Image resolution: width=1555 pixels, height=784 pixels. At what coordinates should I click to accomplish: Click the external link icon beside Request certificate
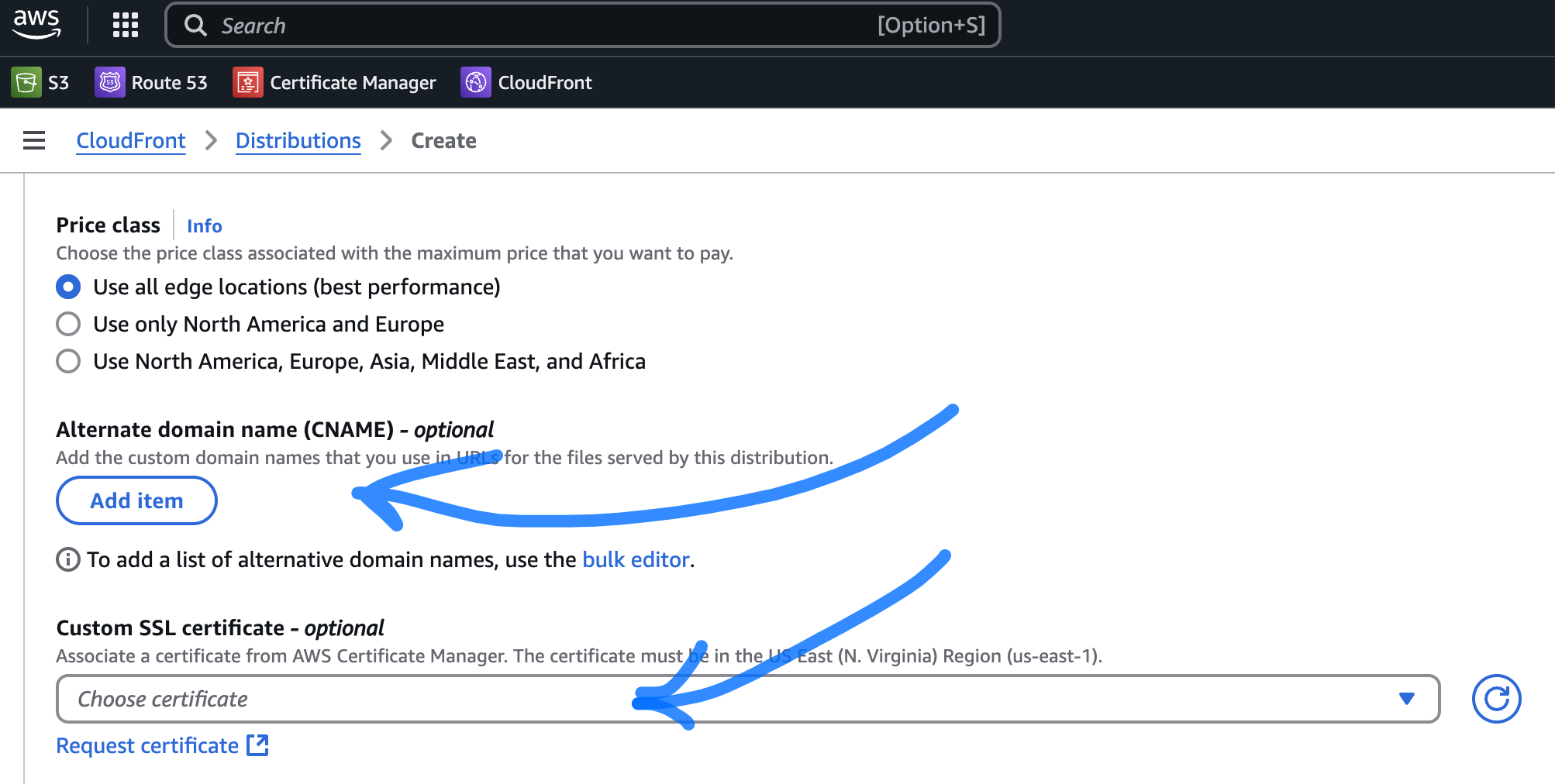(x=257, y=745)
